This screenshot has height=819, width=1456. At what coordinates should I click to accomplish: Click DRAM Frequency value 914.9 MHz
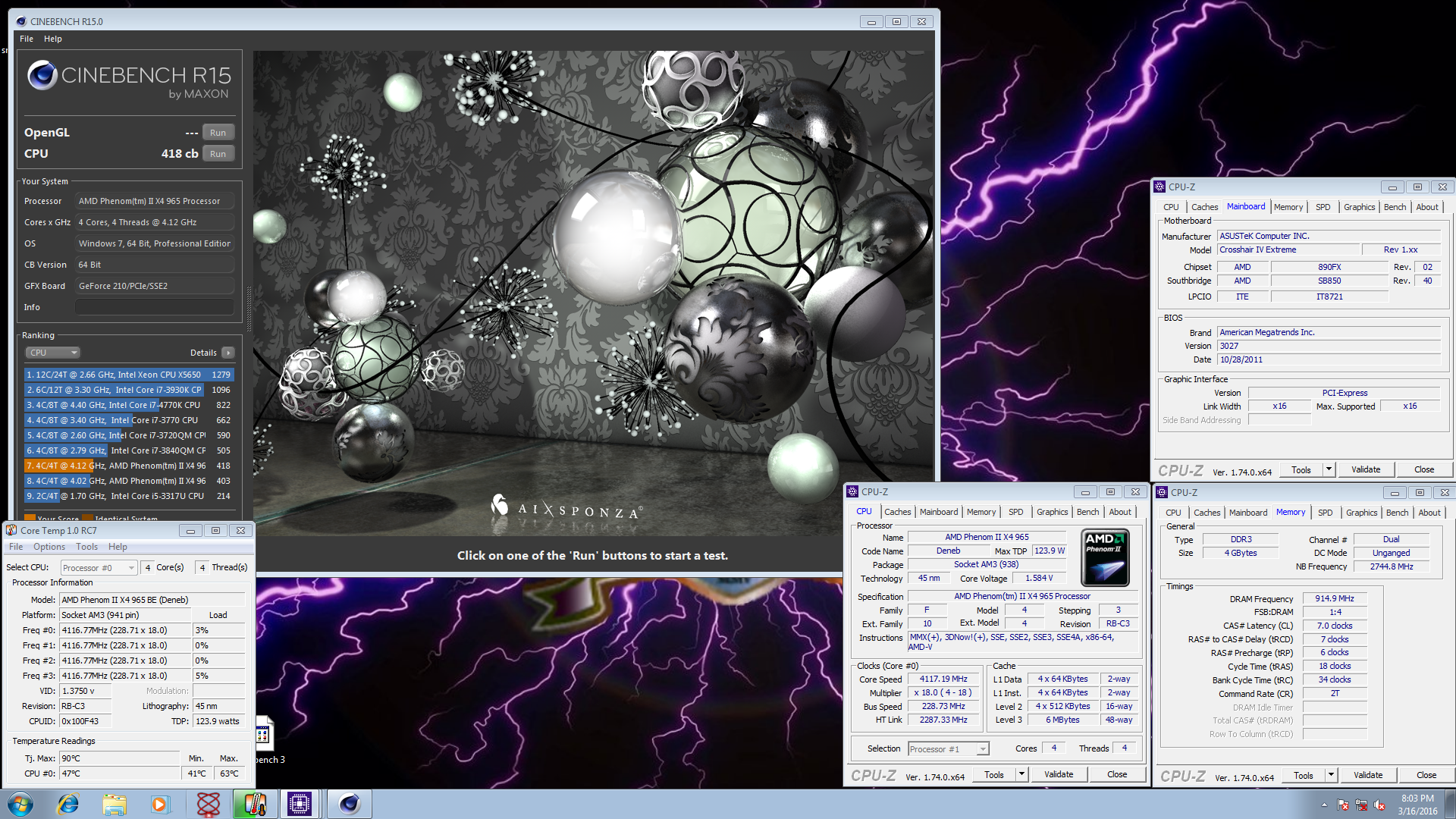point(1335,598)
